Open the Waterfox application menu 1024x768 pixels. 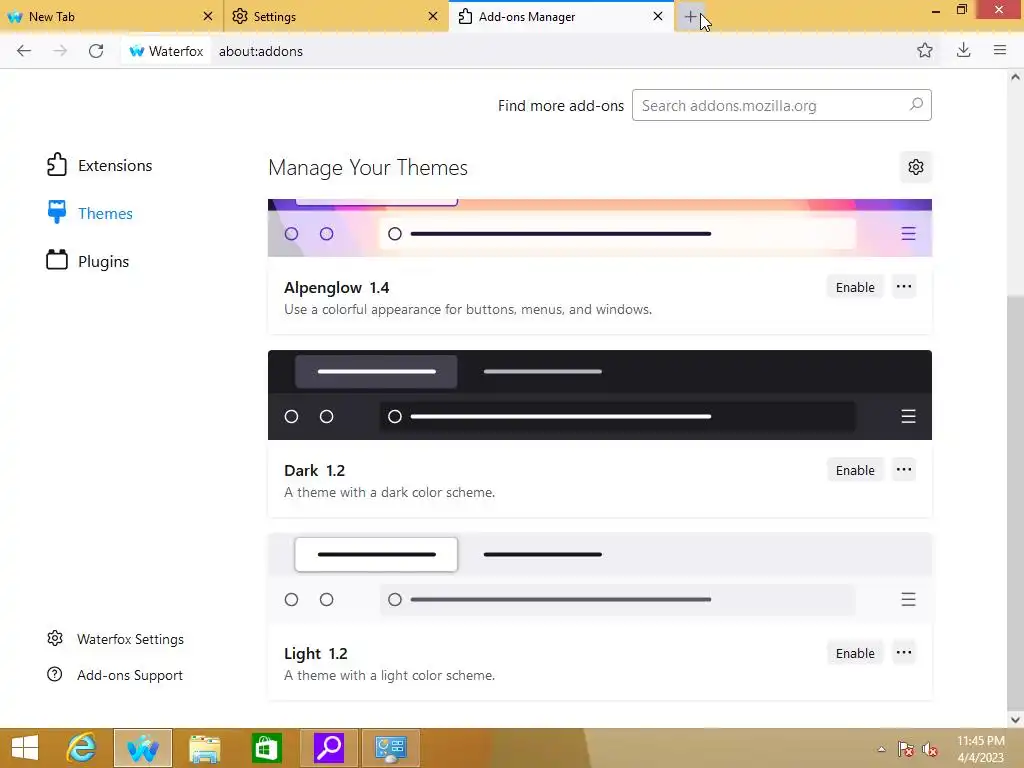[999, 50]
